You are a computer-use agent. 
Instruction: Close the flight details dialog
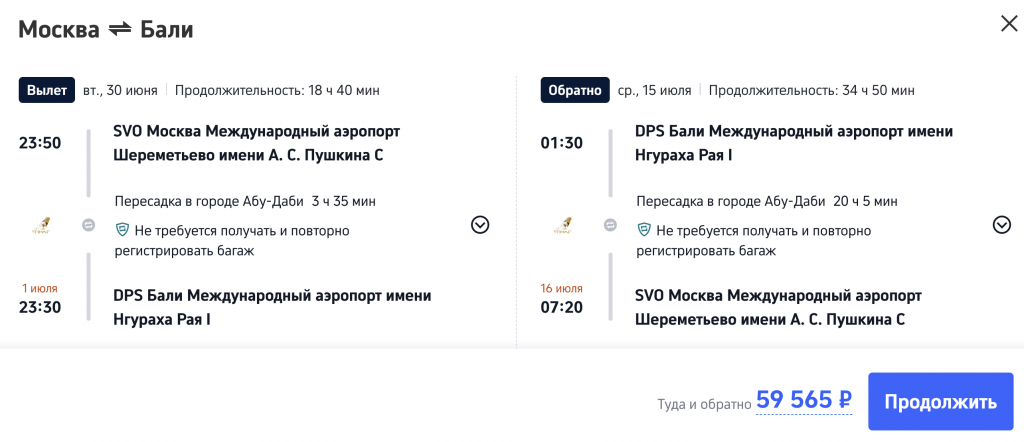1009,24
